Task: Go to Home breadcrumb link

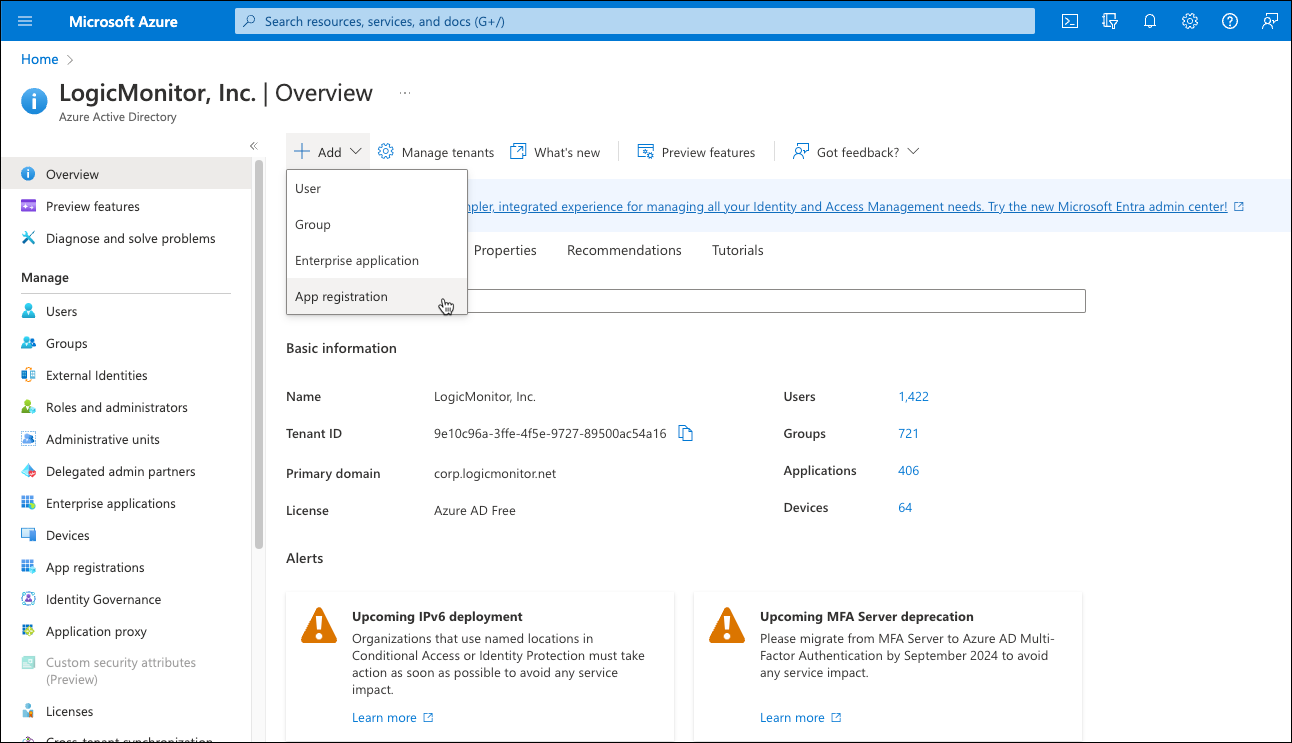Action: click(x=40, y=59)
